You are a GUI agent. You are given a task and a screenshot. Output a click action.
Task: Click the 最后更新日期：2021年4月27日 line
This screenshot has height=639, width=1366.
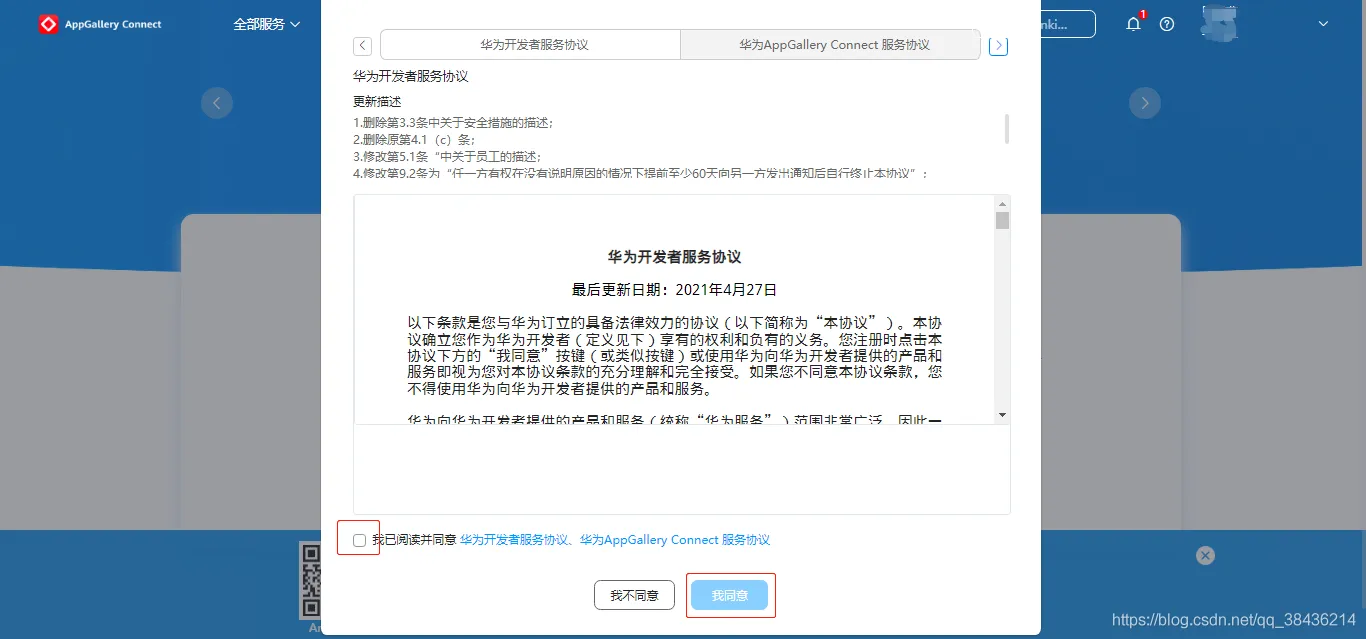(674, 290)
